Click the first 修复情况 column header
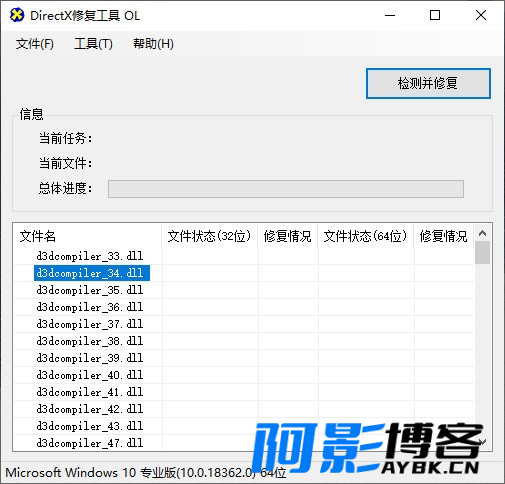Viewport: 505px width, 484px height. 287,236
